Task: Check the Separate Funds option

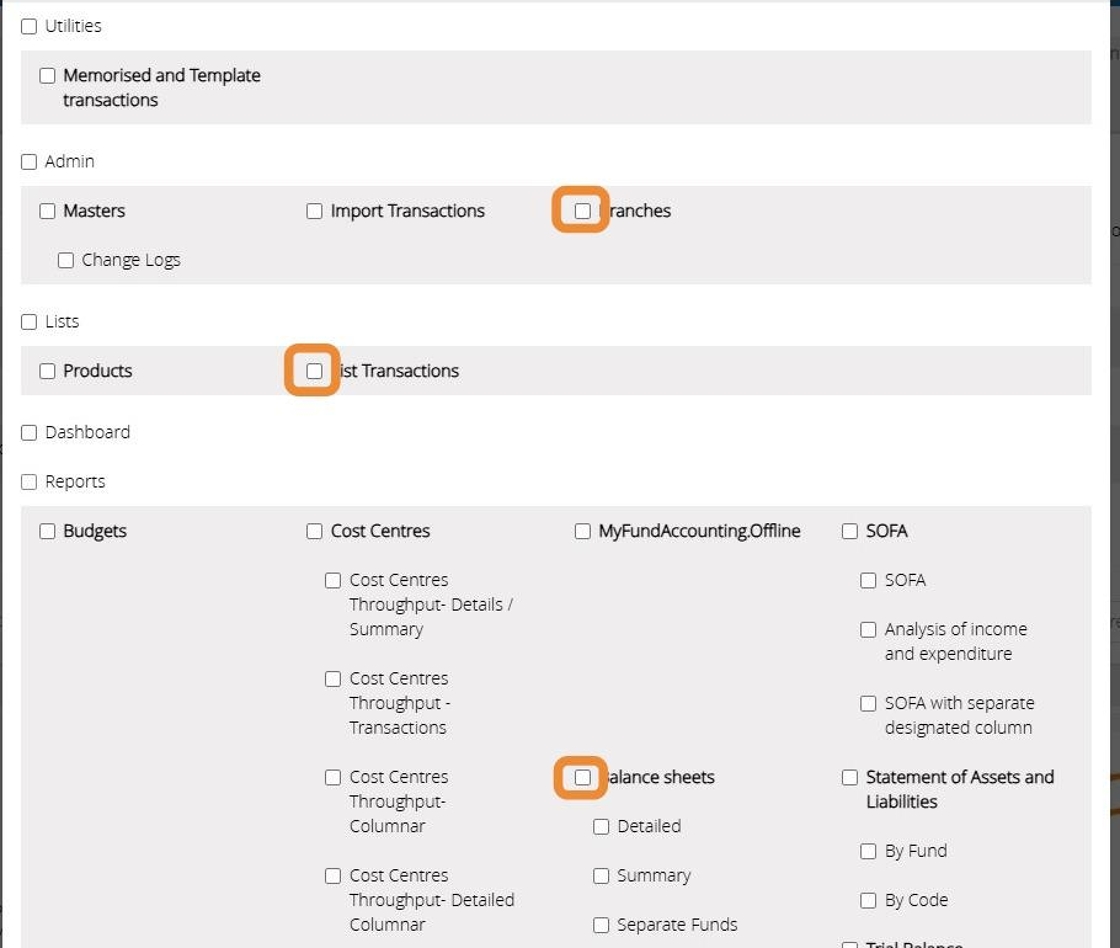Action: coord(601,925)
